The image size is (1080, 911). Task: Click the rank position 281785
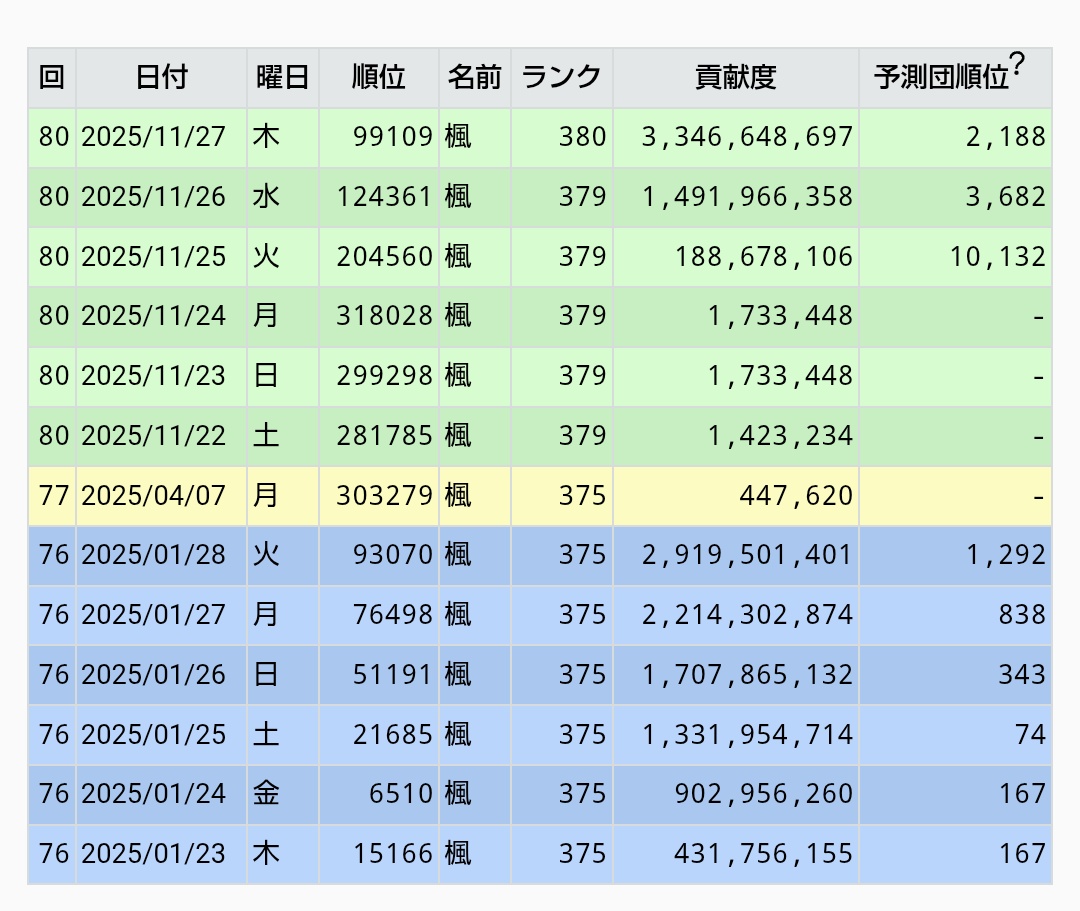pyautogui.click(x=384, y=435)
